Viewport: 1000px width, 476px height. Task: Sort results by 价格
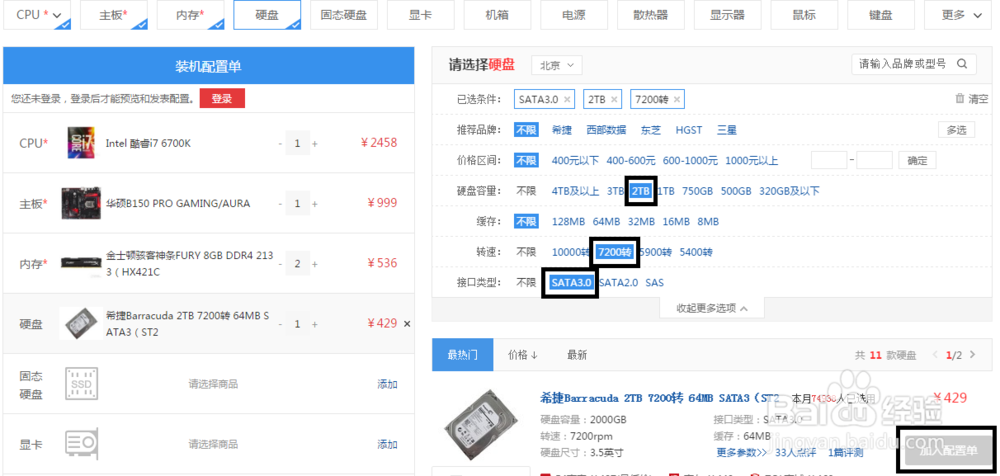pos(523,355)
